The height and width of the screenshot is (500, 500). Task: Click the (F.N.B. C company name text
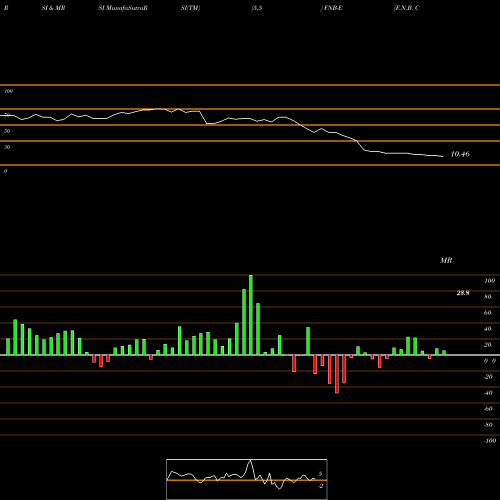pos(406,8)
